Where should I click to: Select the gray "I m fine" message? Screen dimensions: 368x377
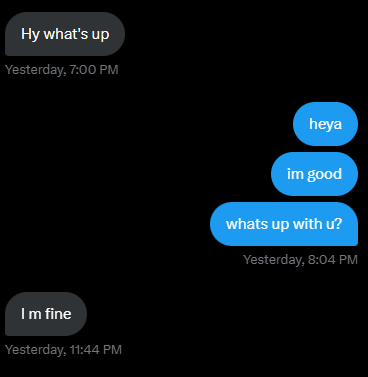click(x=46, y=314)
